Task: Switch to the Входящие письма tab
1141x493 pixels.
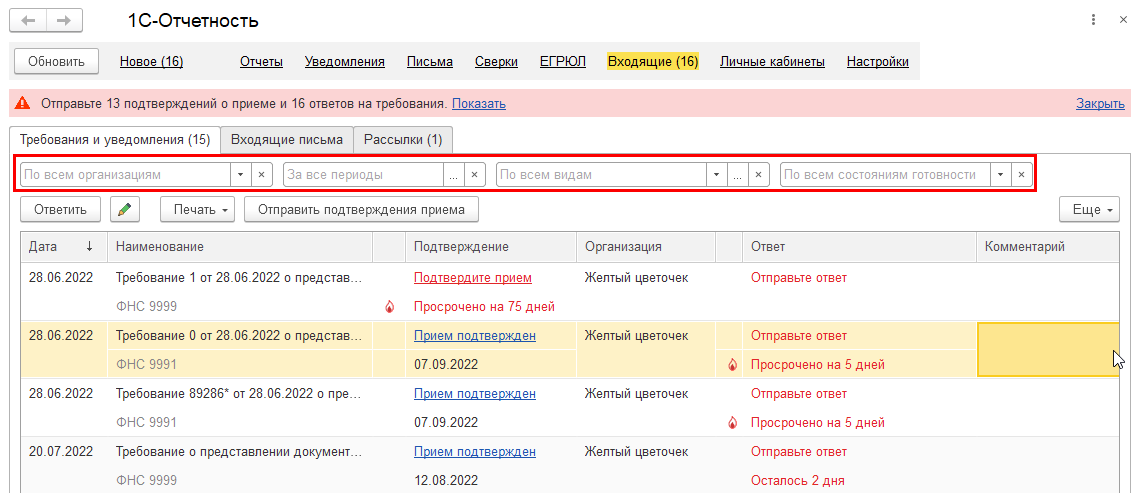Action: [x=286, y=140]
